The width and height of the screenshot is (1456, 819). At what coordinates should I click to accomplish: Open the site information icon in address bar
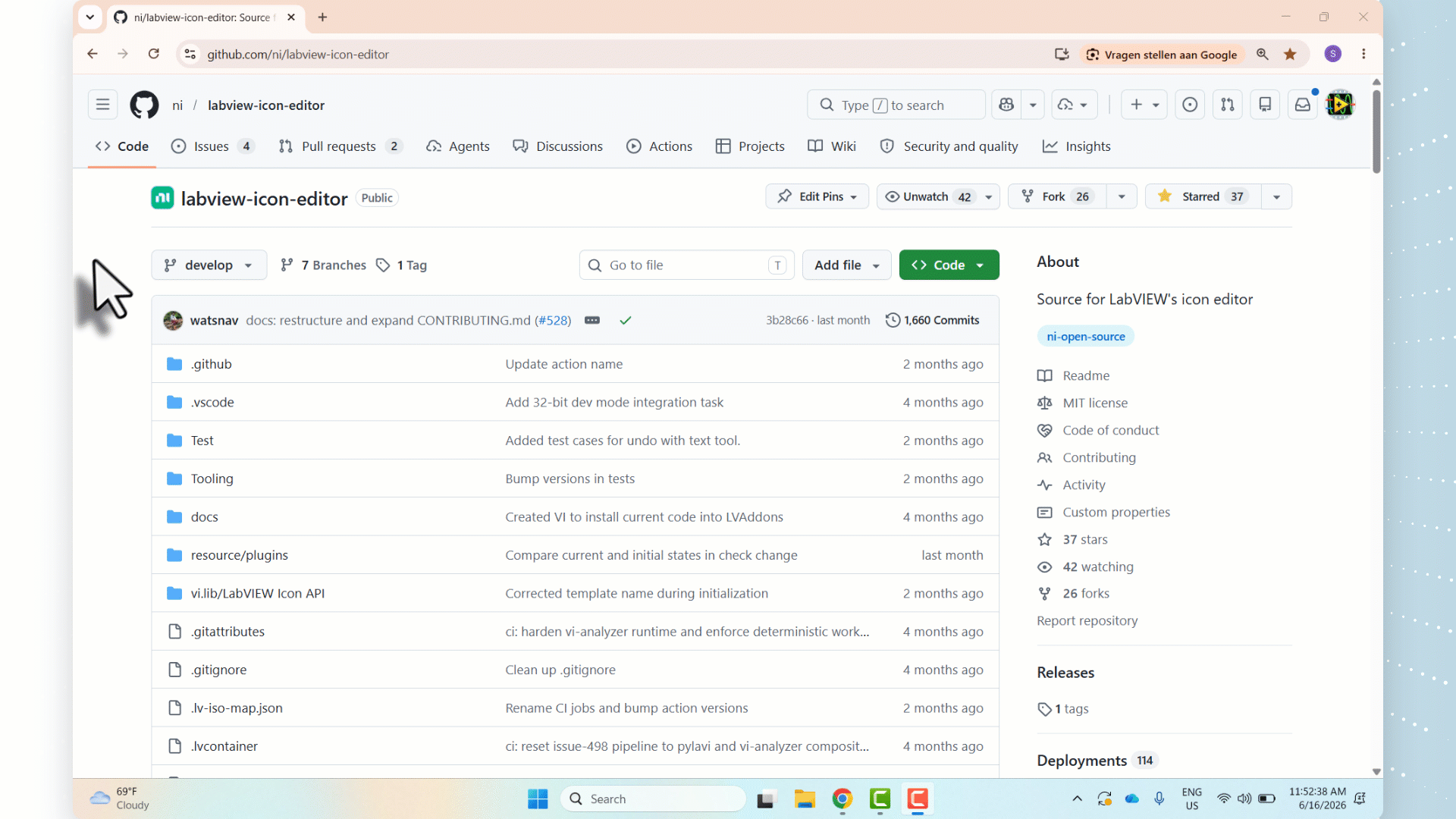coord(190,54)
